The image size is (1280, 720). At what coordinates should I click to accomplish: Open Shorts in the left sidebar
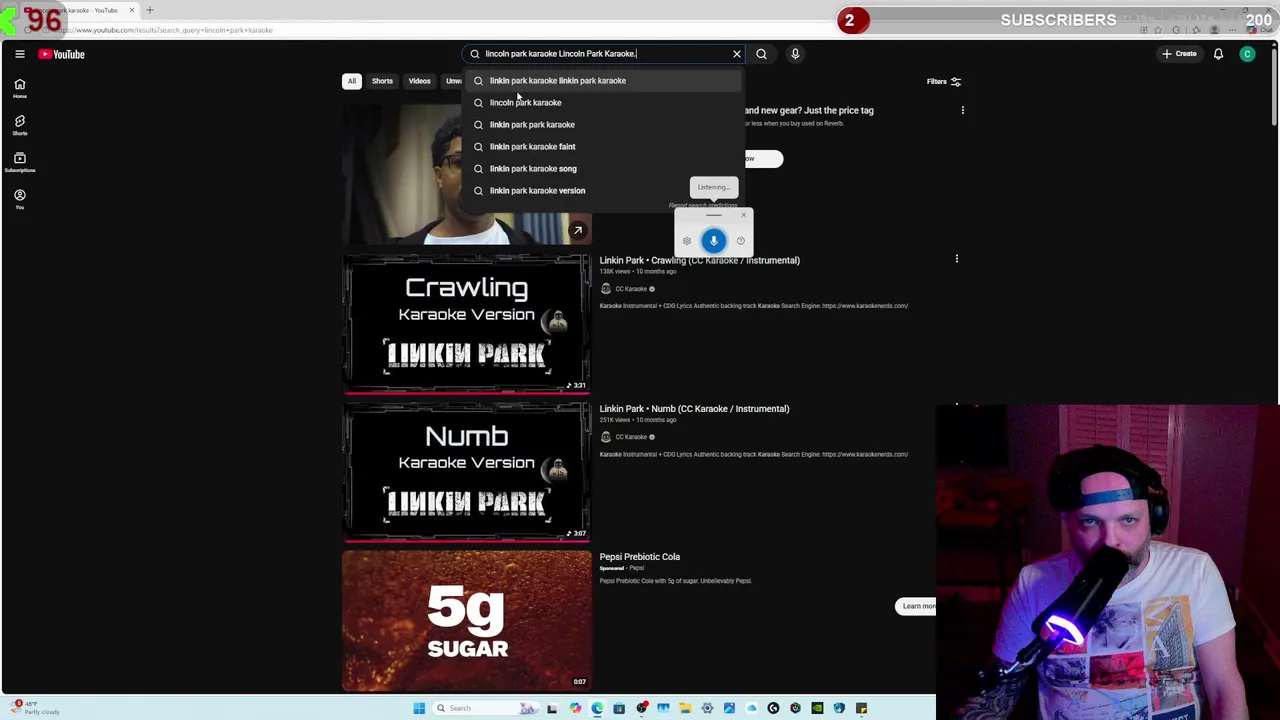[19, 125]
